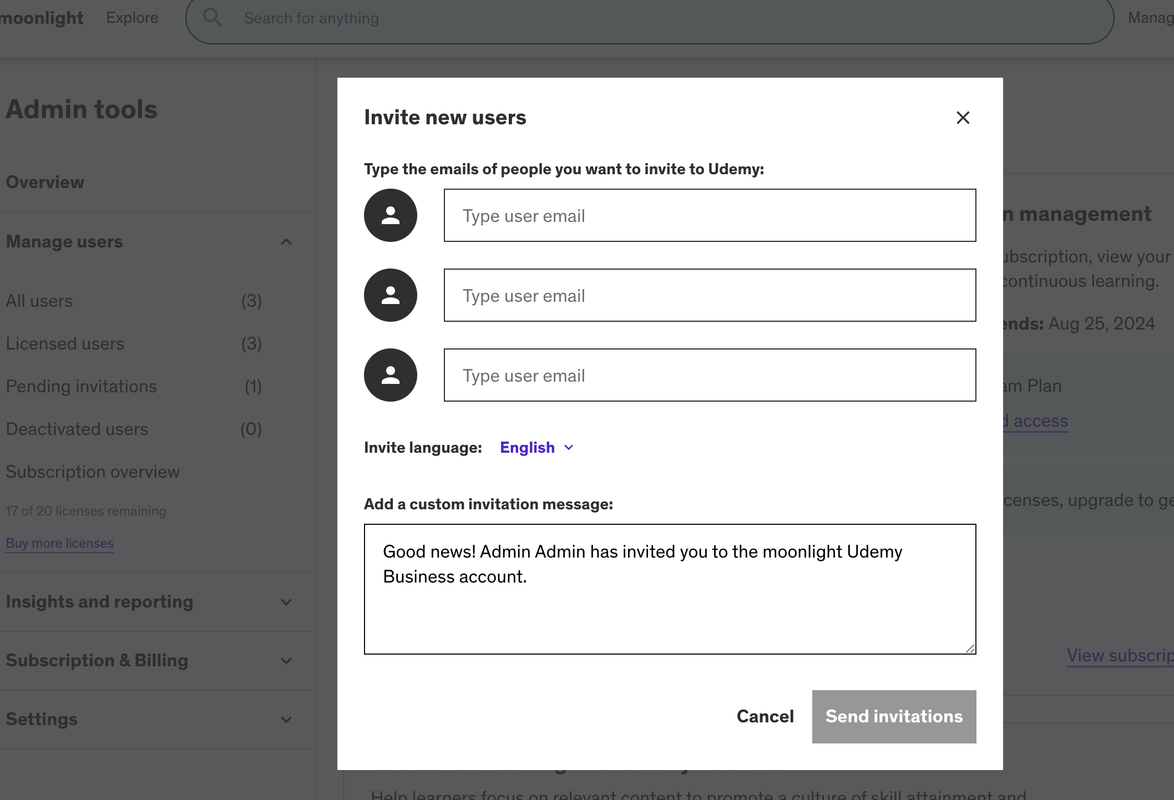1174x800 pixels.
Task: Click Buy more licenses link
Action: [x=60, y=543]
